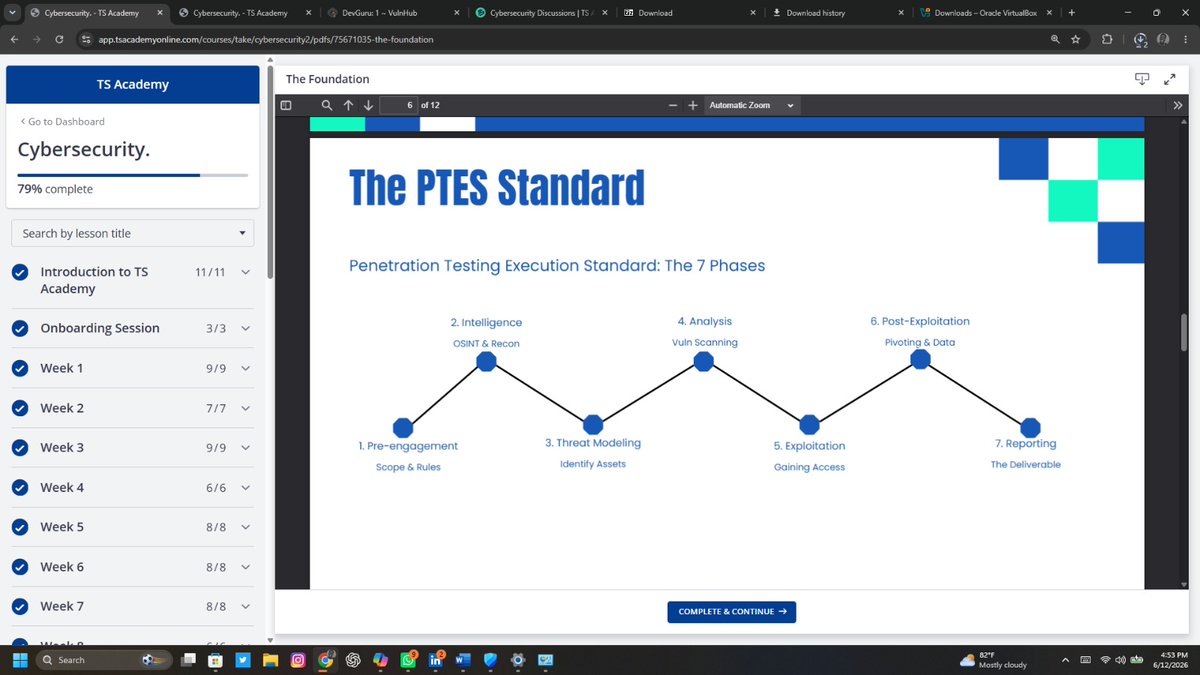1200x675 pixels.
Task: Open the Week 6 lesson group
Action: pos(132,567)
